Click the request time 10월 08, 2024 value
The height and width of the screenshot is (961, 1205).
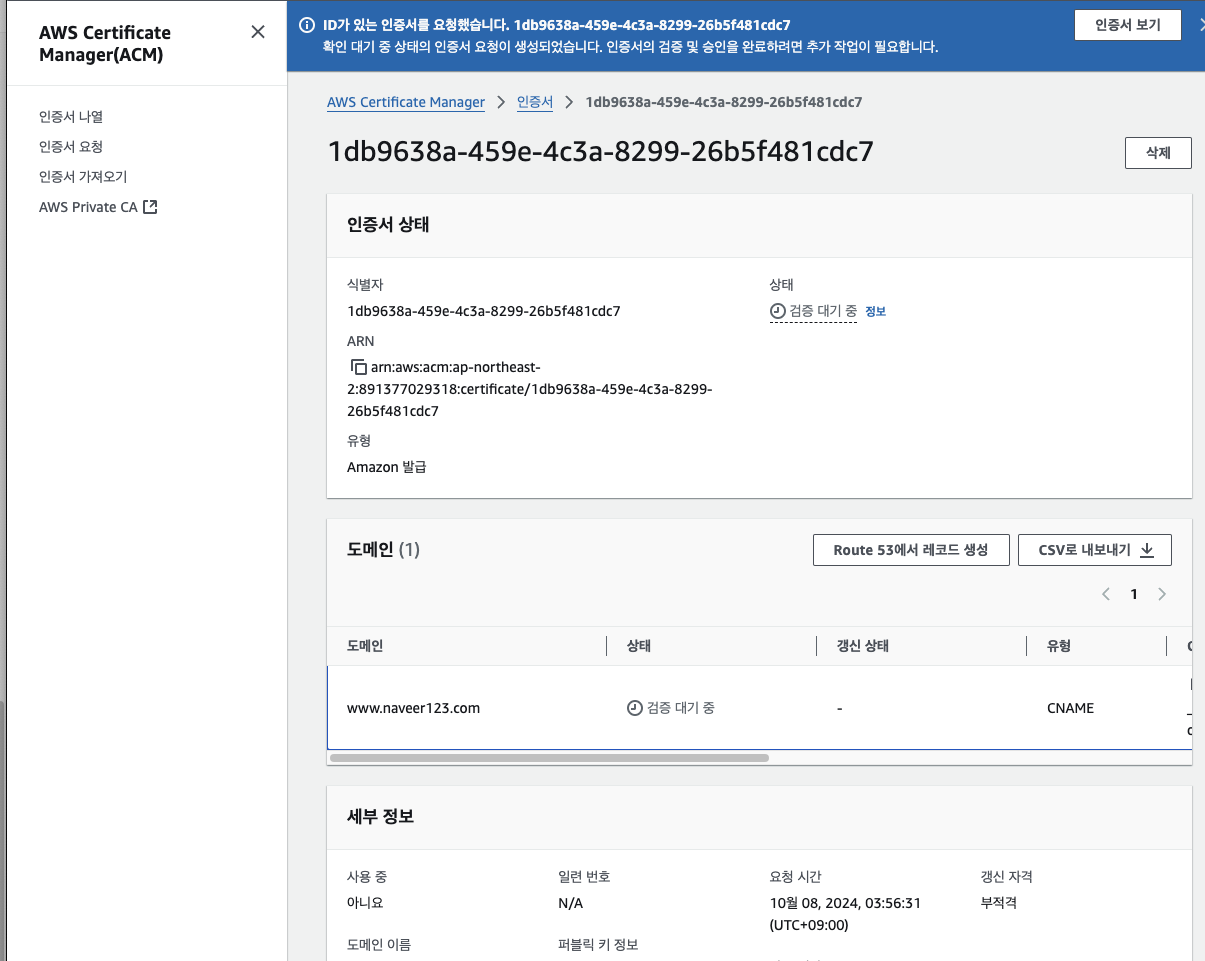(x=845, y=914)
